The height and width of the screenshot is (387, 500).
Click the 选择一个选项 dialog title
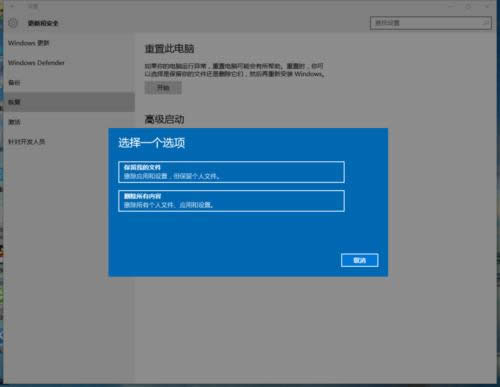coord(151,143)
